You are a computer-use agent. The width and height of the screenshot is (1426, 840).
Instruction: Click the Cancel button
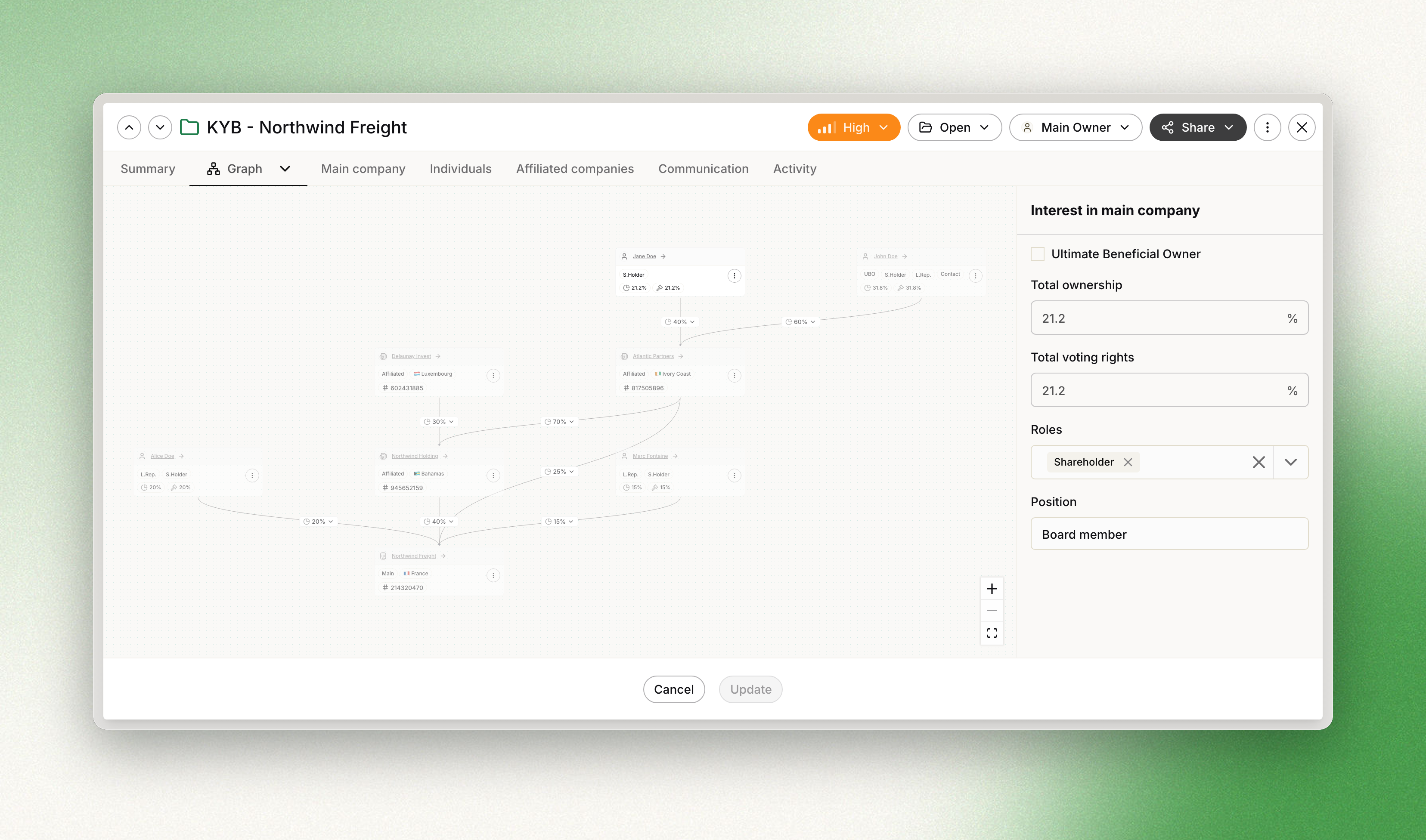pos(674,689)
